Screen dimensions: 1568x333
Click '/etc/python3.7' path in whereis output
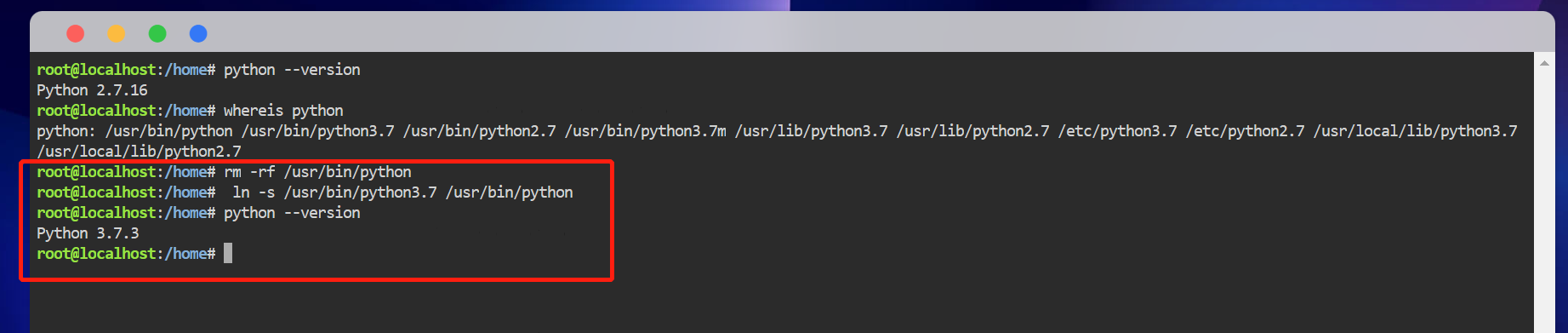click(x=1117, y=131)
